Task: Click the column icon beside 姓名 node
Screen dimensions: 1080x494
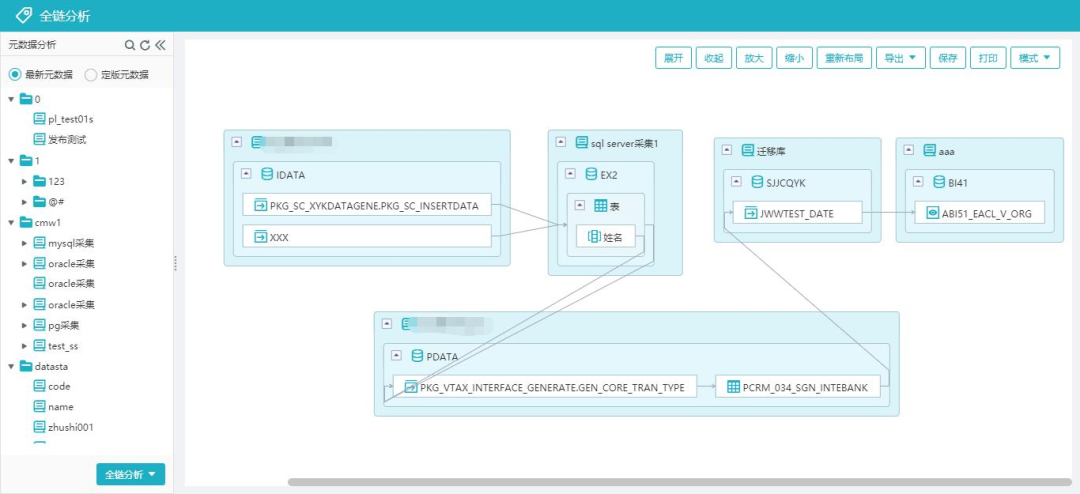Action: tap(594, 237)
